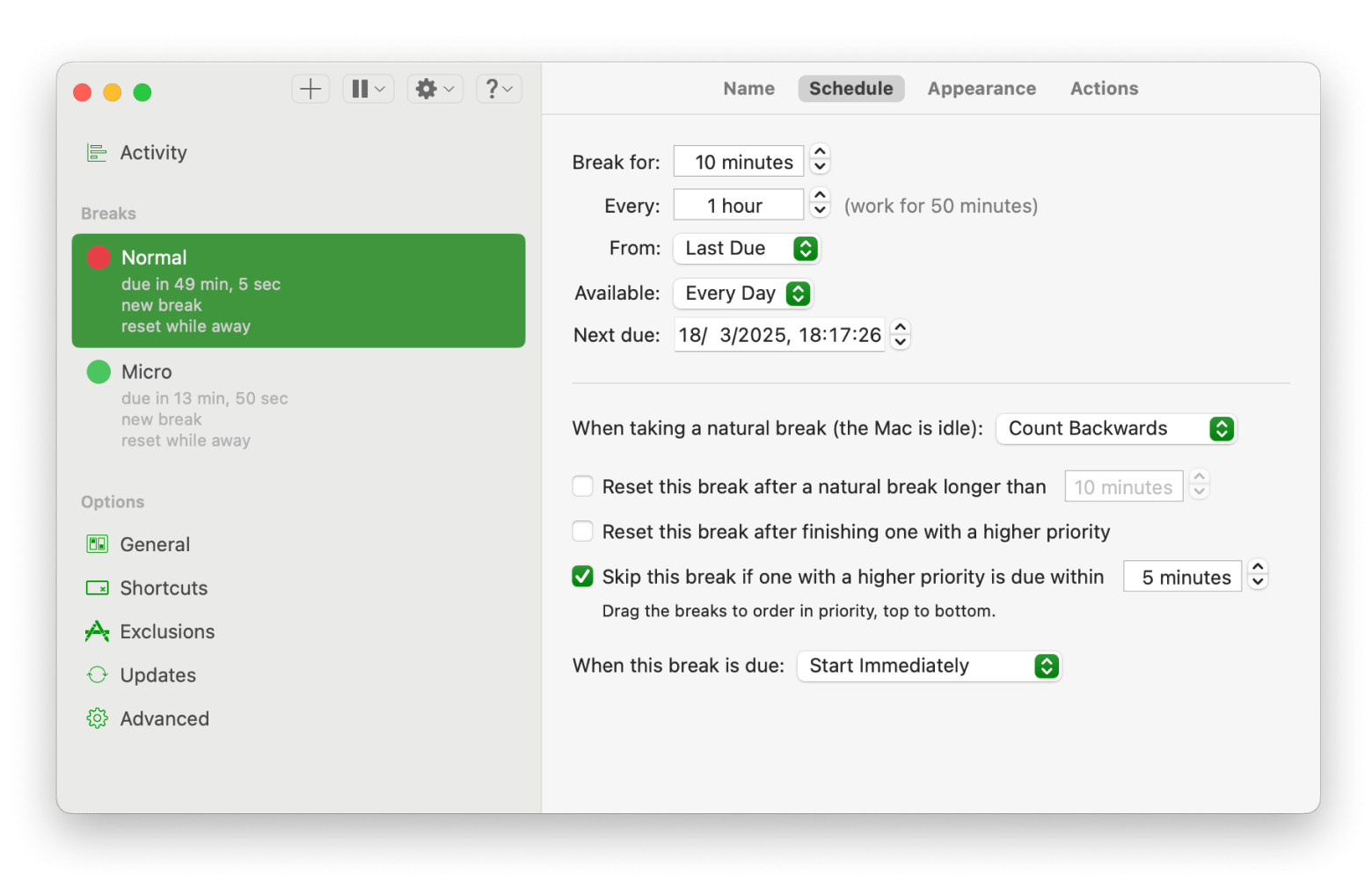The image size is (1372, 895).
Task: Click the 'Break for' 10 minutes field
Action: tap(739, 162)
